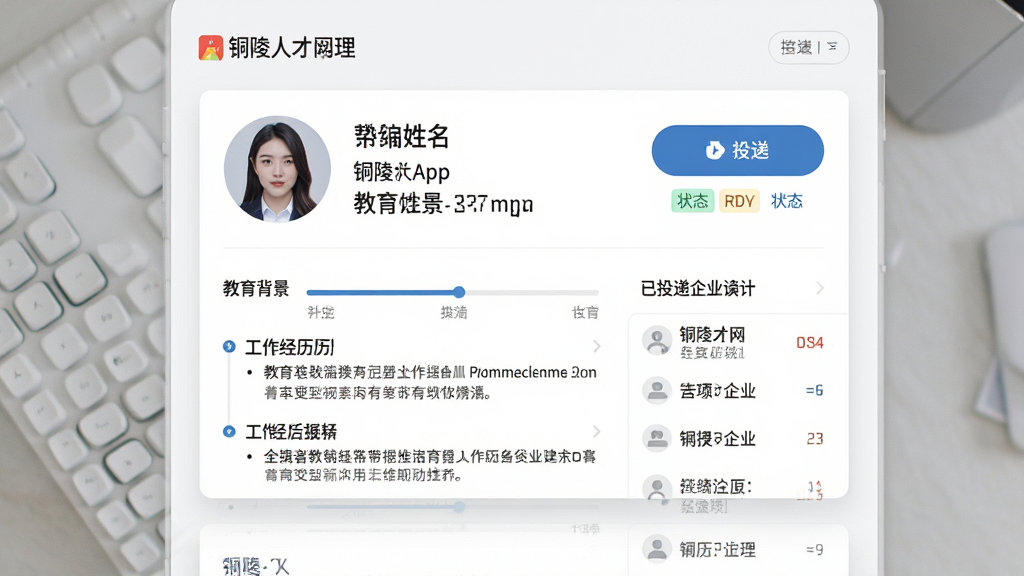Click the play icon inside 投递 button
This screenshot has height=576, width=1024.
click(x=714, y=150)
